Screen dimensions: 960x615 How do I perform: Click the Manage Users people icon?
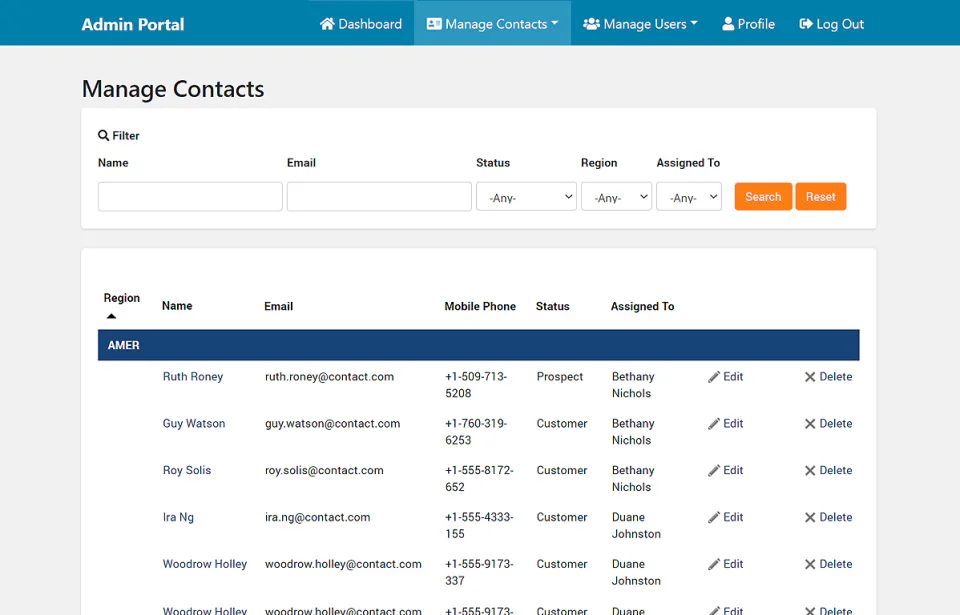[x=591, y=24]
